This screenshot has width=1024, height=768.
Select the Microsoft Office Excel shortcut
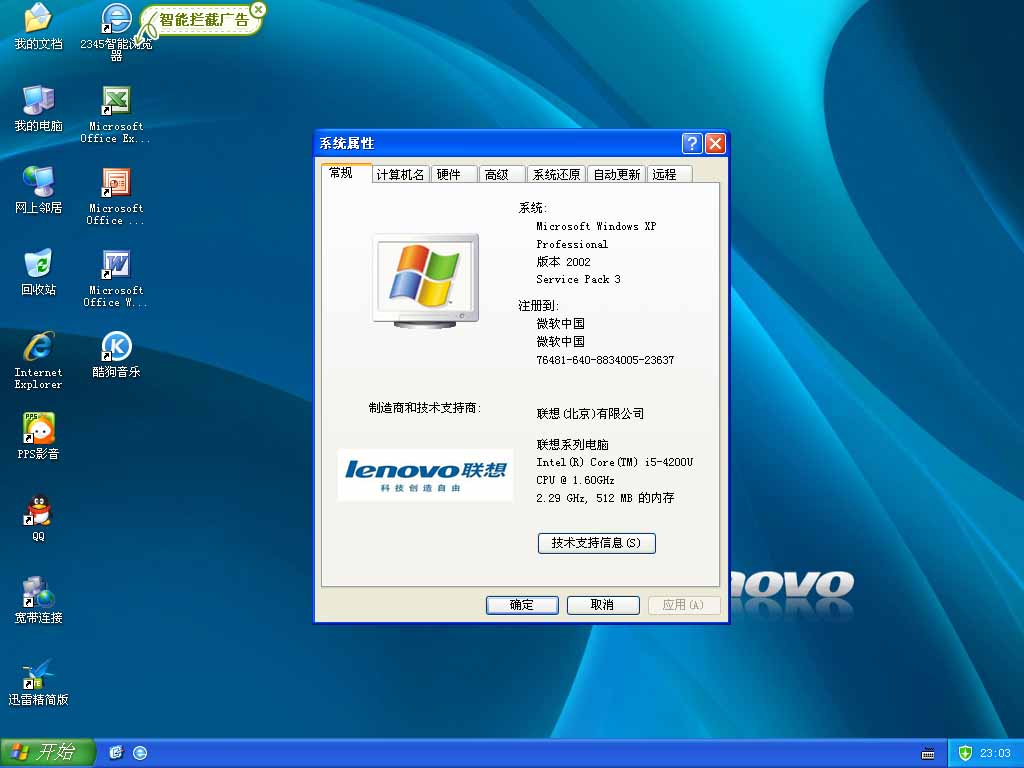tap(116, 114)
